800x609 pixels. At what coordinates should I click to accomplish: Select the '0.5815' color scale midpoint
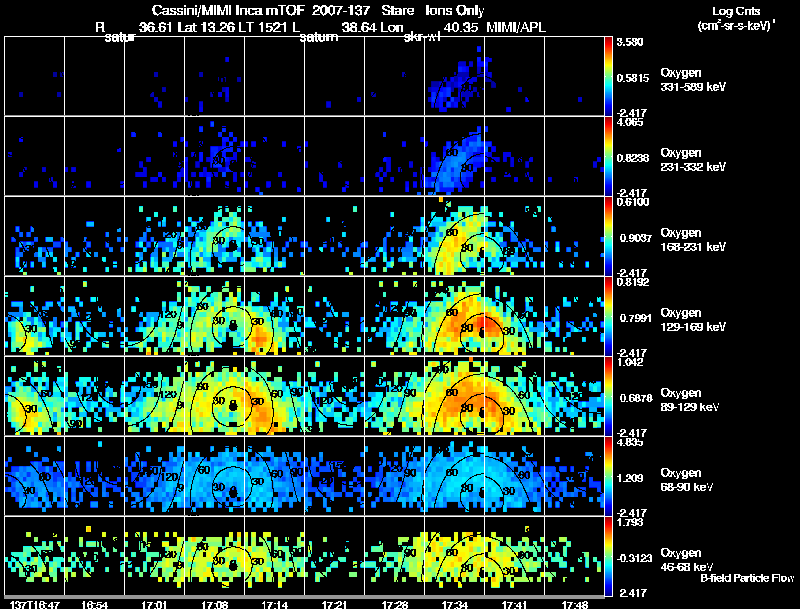(x=633, y=78)
